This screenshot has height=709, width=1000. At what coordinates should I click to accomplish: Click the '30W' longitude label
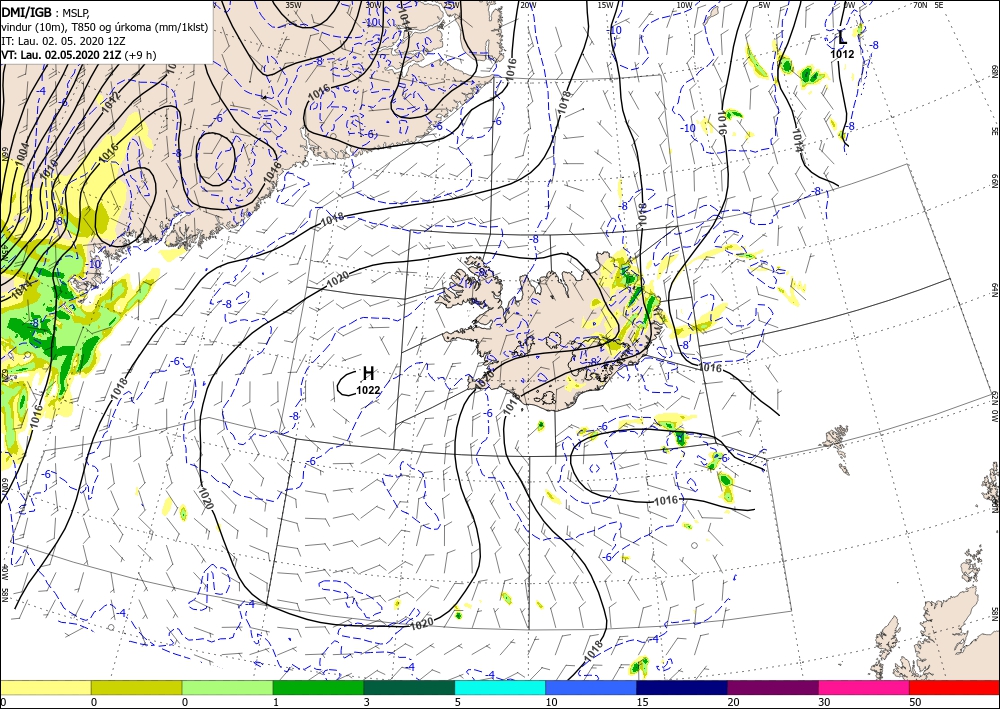[373, 5]
